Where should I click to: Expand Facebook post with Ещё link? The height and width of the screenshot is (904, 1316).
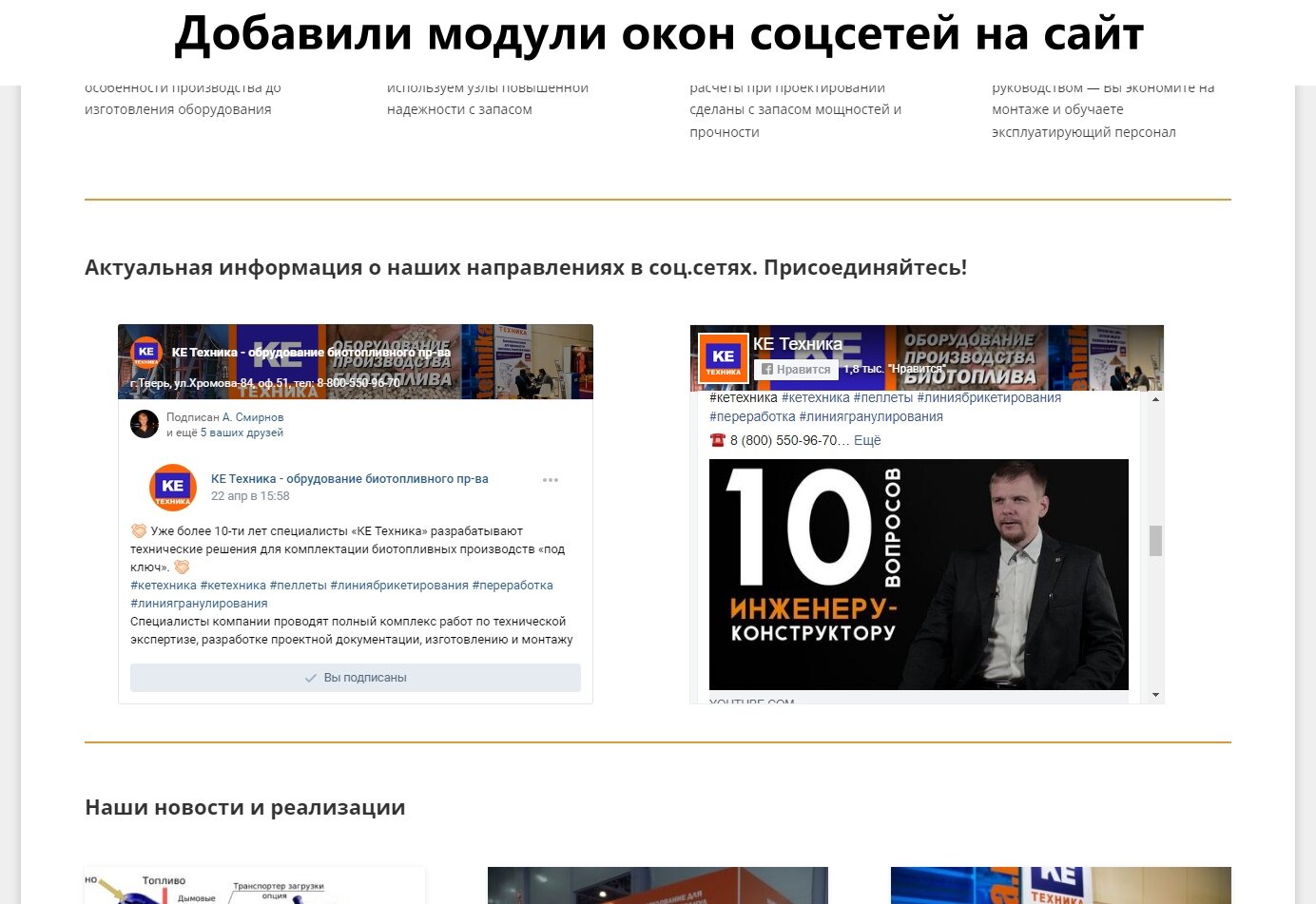tap(867, 440)
